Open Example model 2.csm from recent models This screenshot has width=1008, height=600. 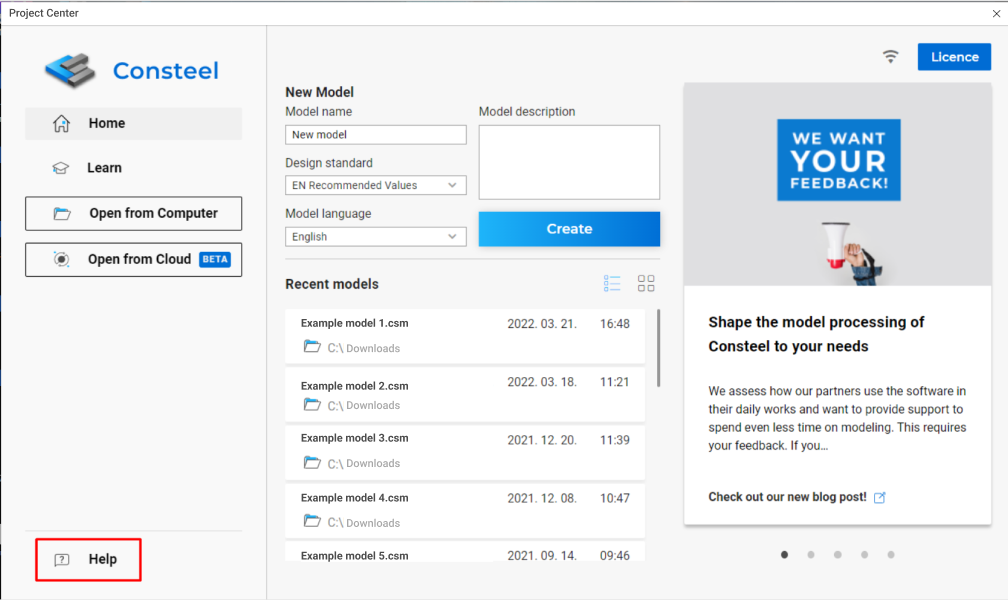tap(465, 394)
